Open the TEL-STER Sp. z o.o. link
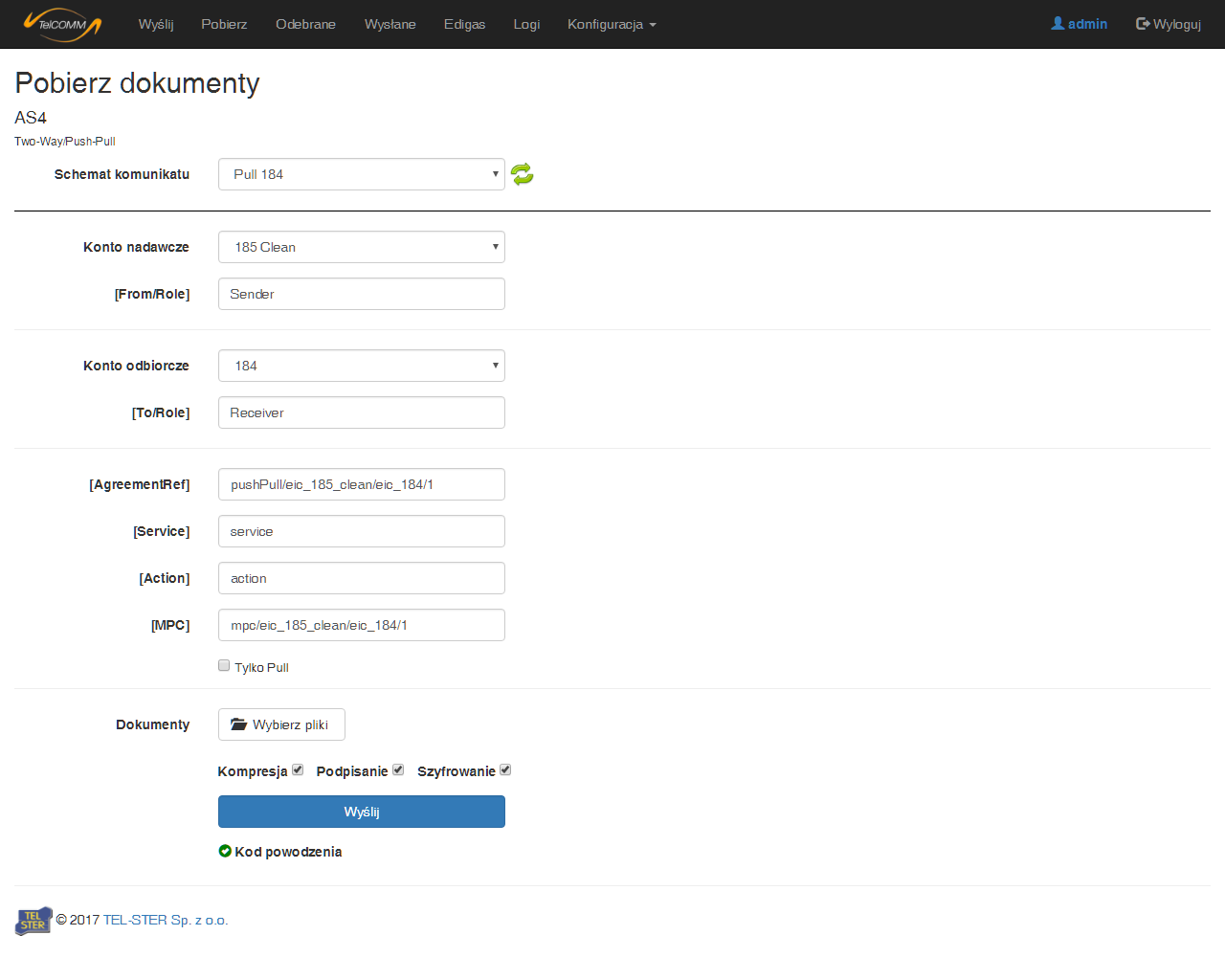The height and width of the screenshot is (980, 1225). pyautogui.click(x=165, y=920)
